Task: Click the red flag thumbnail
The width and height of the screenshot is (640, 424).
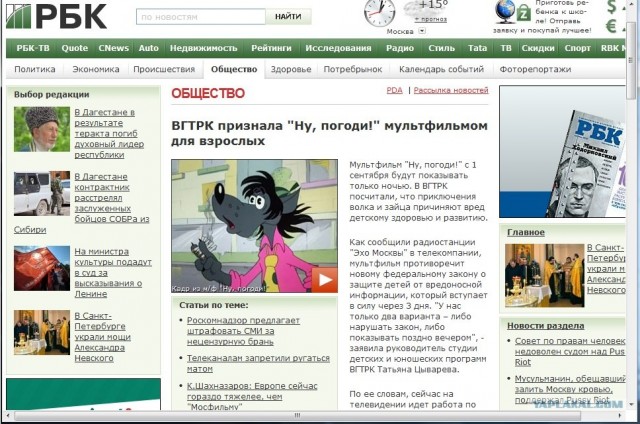Action: pyautogui.click(x=42, y=268)
